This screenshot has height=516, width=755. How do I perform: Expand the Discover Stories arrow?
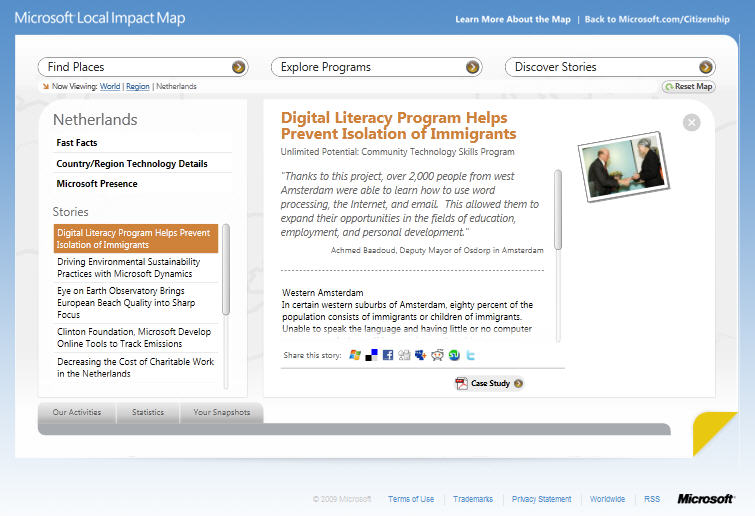pyautogui.click(x=706, y=67)
